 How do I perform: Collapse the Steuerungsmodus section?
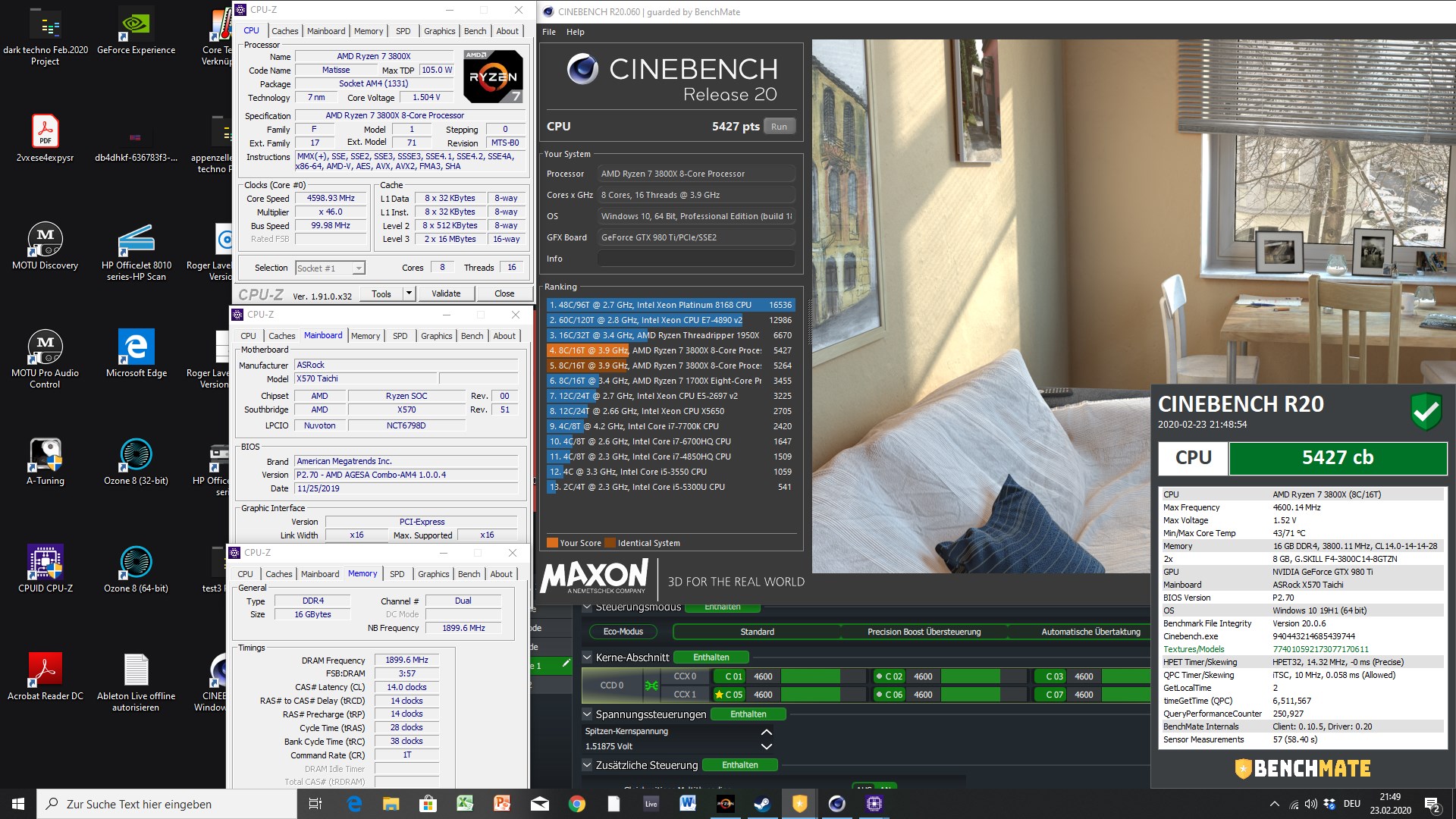click(587, 607)
